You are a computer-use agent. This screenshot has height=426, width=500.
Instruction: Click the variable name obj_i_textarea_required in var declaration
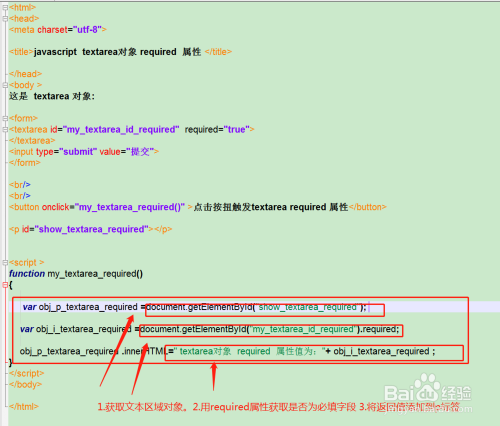pos(84,329)
